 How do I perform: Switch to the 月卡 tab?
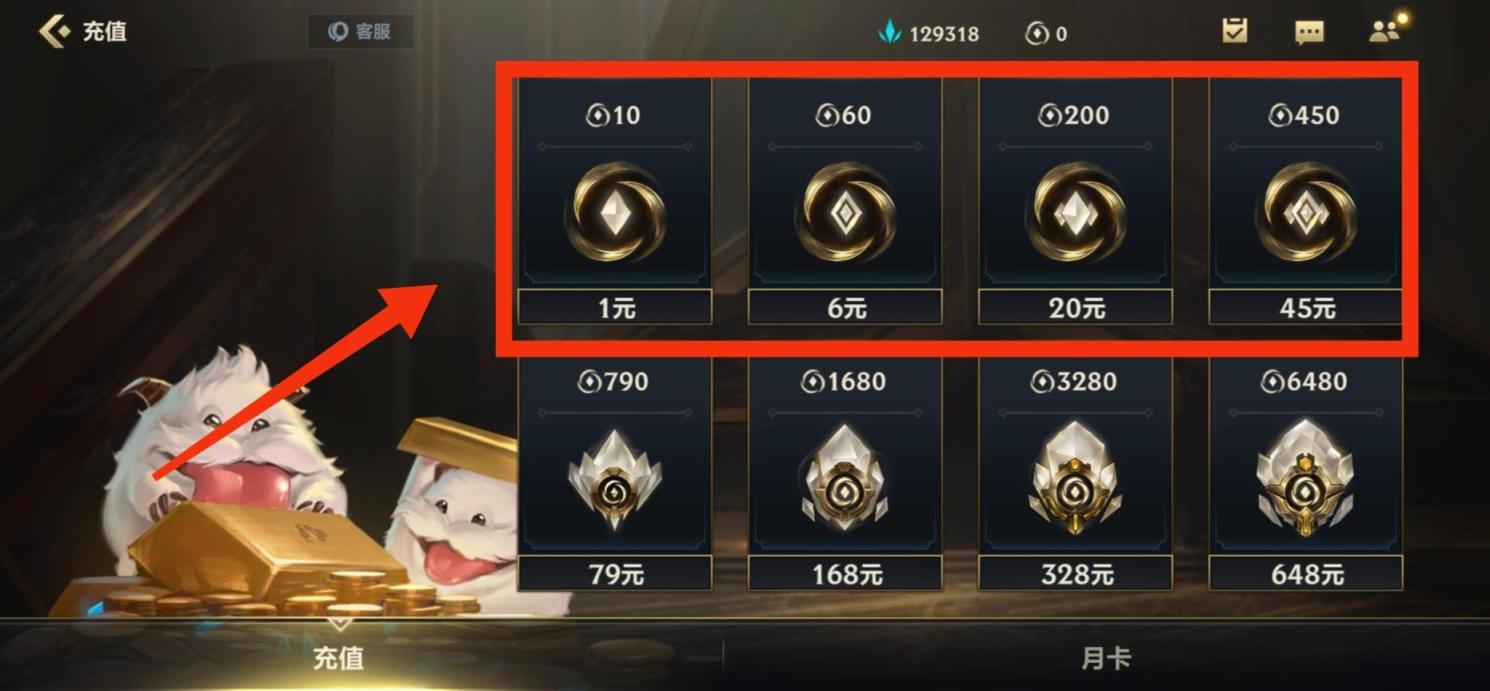point(1105,658)
